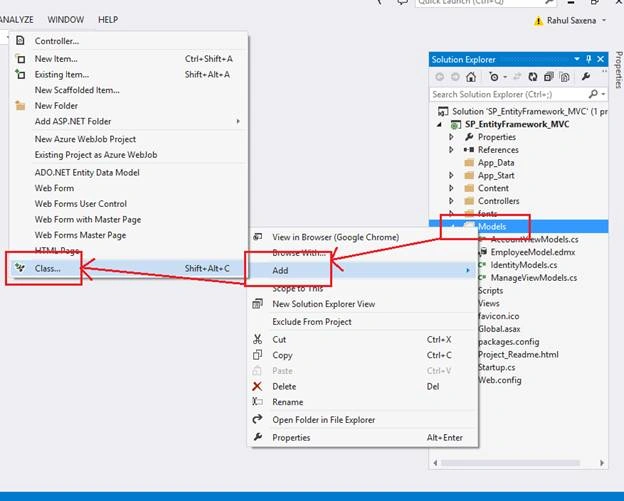Choose Web Form with Master Page
The width and height of the screenshot is (624, 501).
129,219
